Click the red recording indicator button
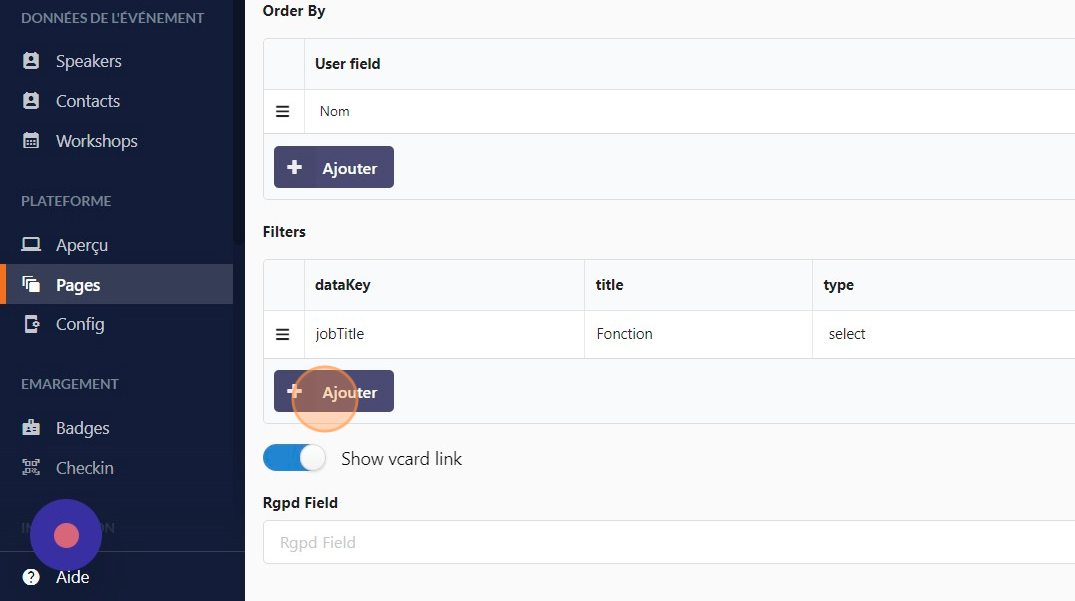This screenshot has height=601, width=1075. [x=66, y=535]
